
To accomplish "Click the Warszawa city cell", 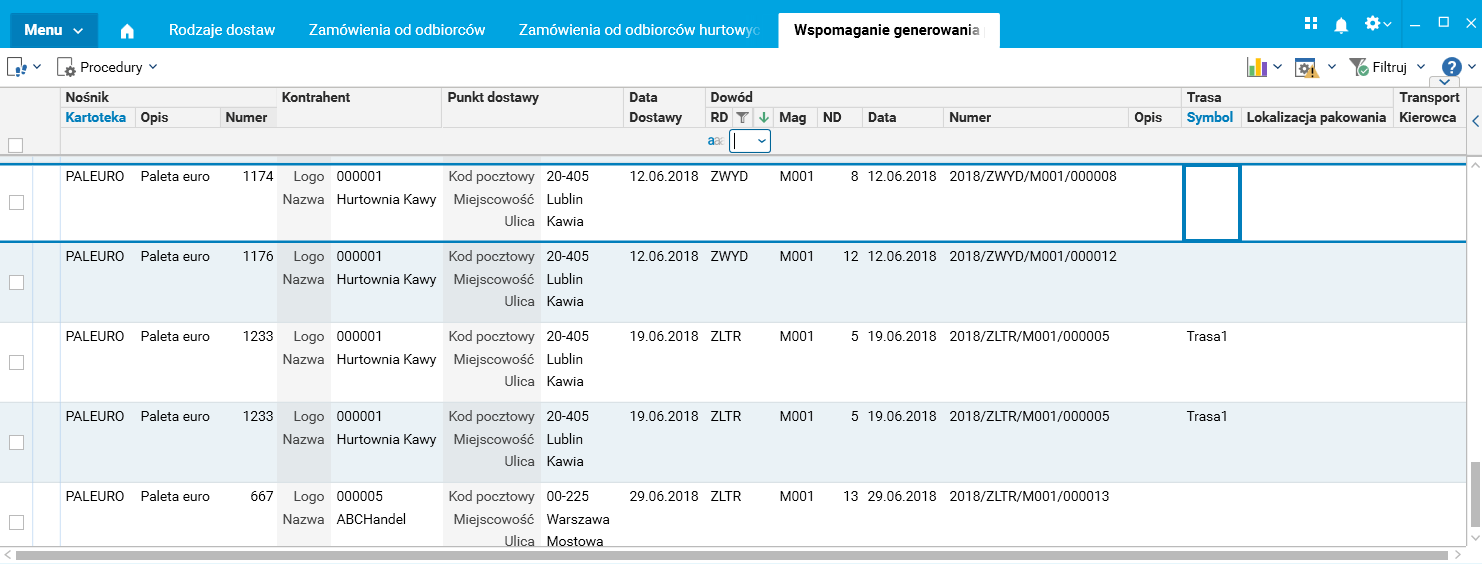I will [x=578, y=519].
